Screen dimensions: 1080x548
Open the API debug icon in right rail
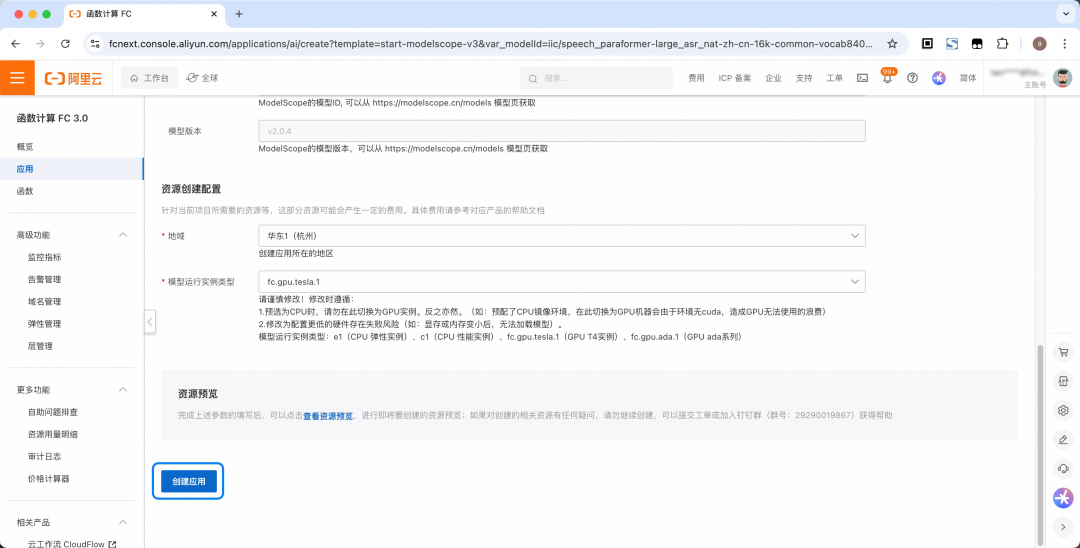click(1063, 381)
